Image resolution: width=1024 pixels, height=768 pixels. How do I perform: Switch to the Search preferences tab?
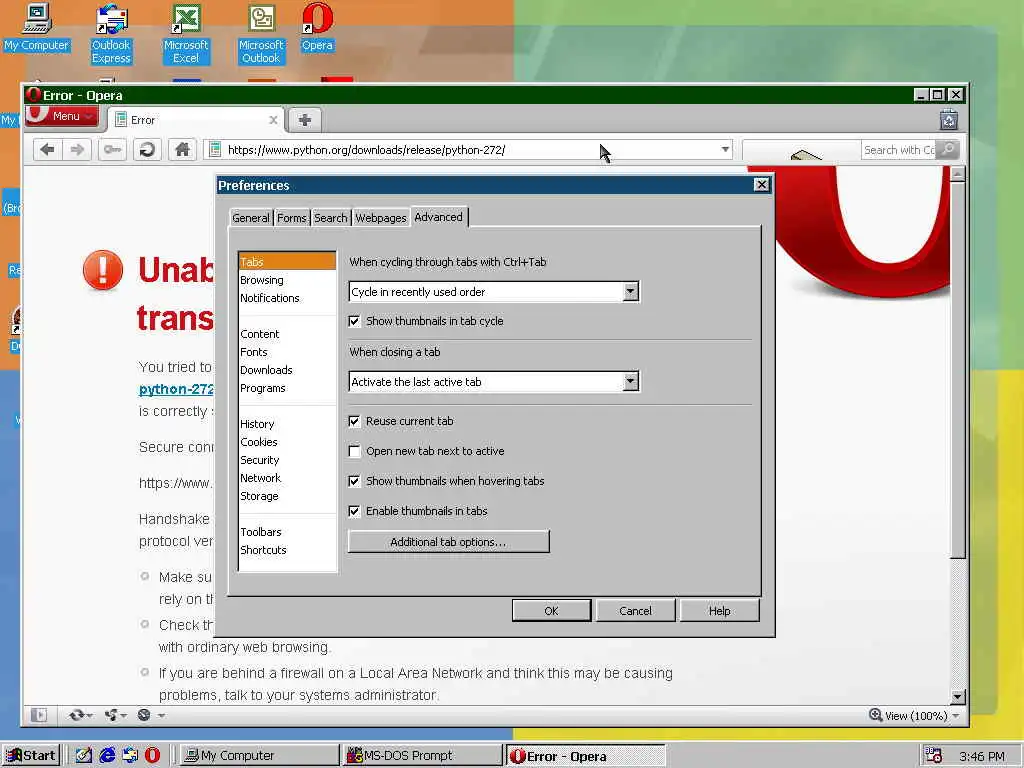330,217
